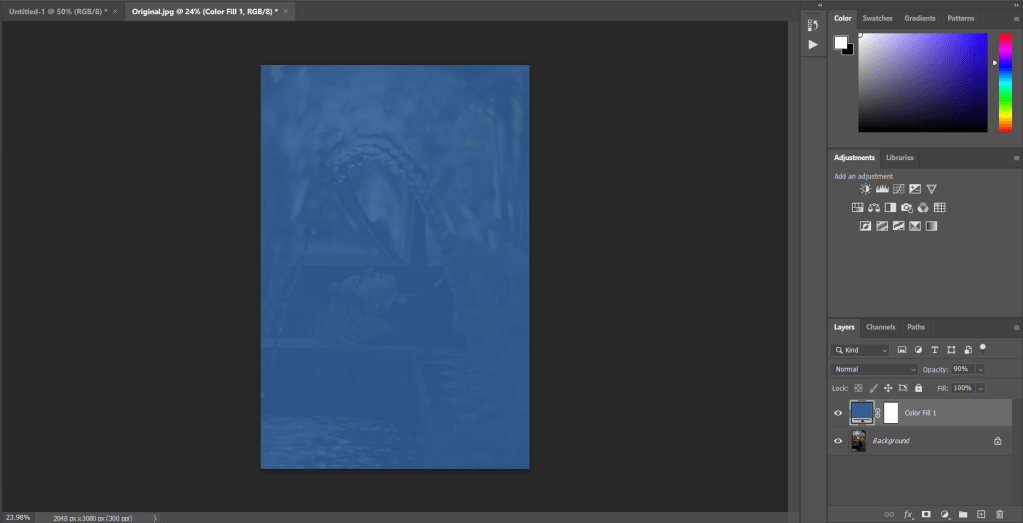The height and width of the screenshot is (523, 1023).
Task: Add a Color Balance adjustment
Action: coord(874,208)
